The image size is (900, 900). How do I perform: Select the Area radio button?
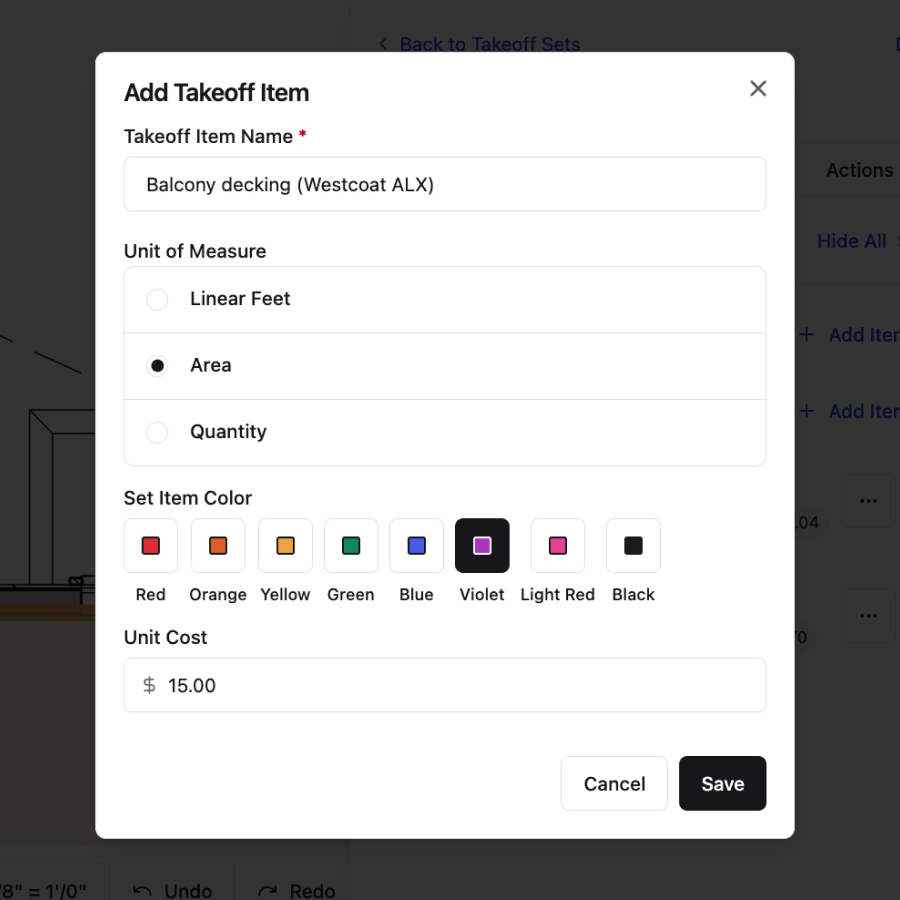pyautogui.click(x=157, y=365)
